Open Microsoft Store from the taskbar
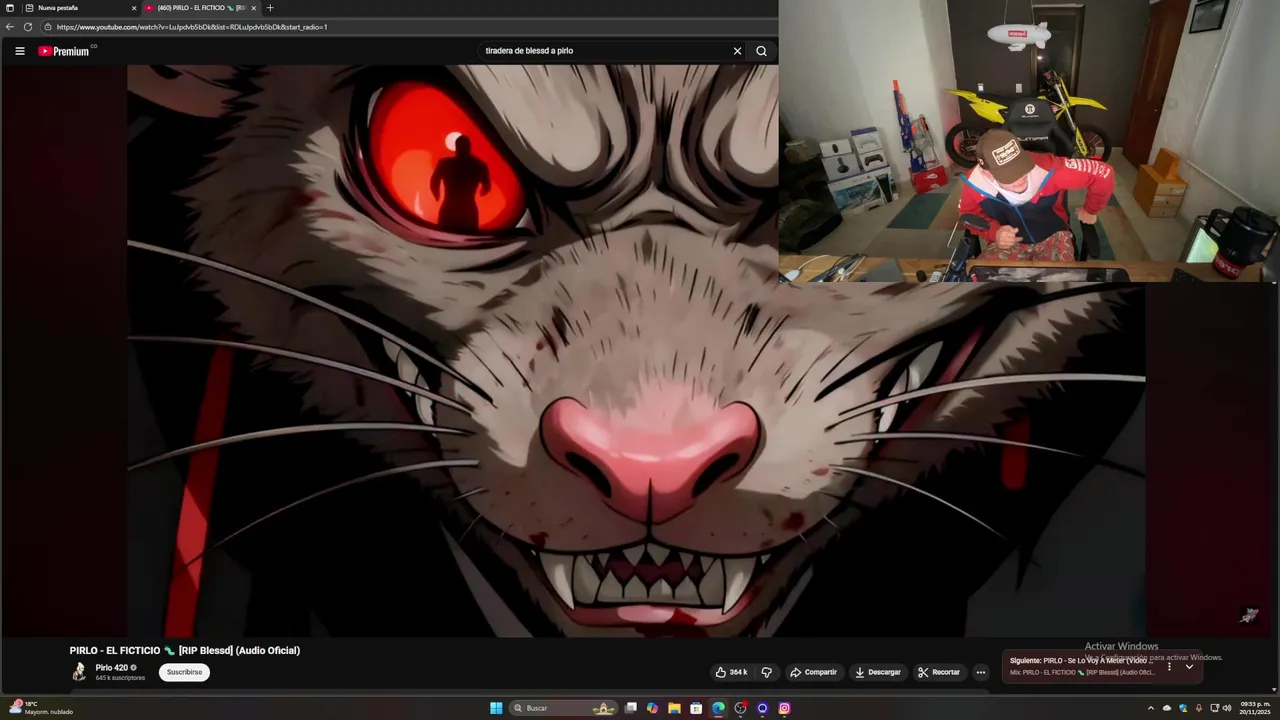The width and height of the screenshot is (1280, 720). pos(696,708)
